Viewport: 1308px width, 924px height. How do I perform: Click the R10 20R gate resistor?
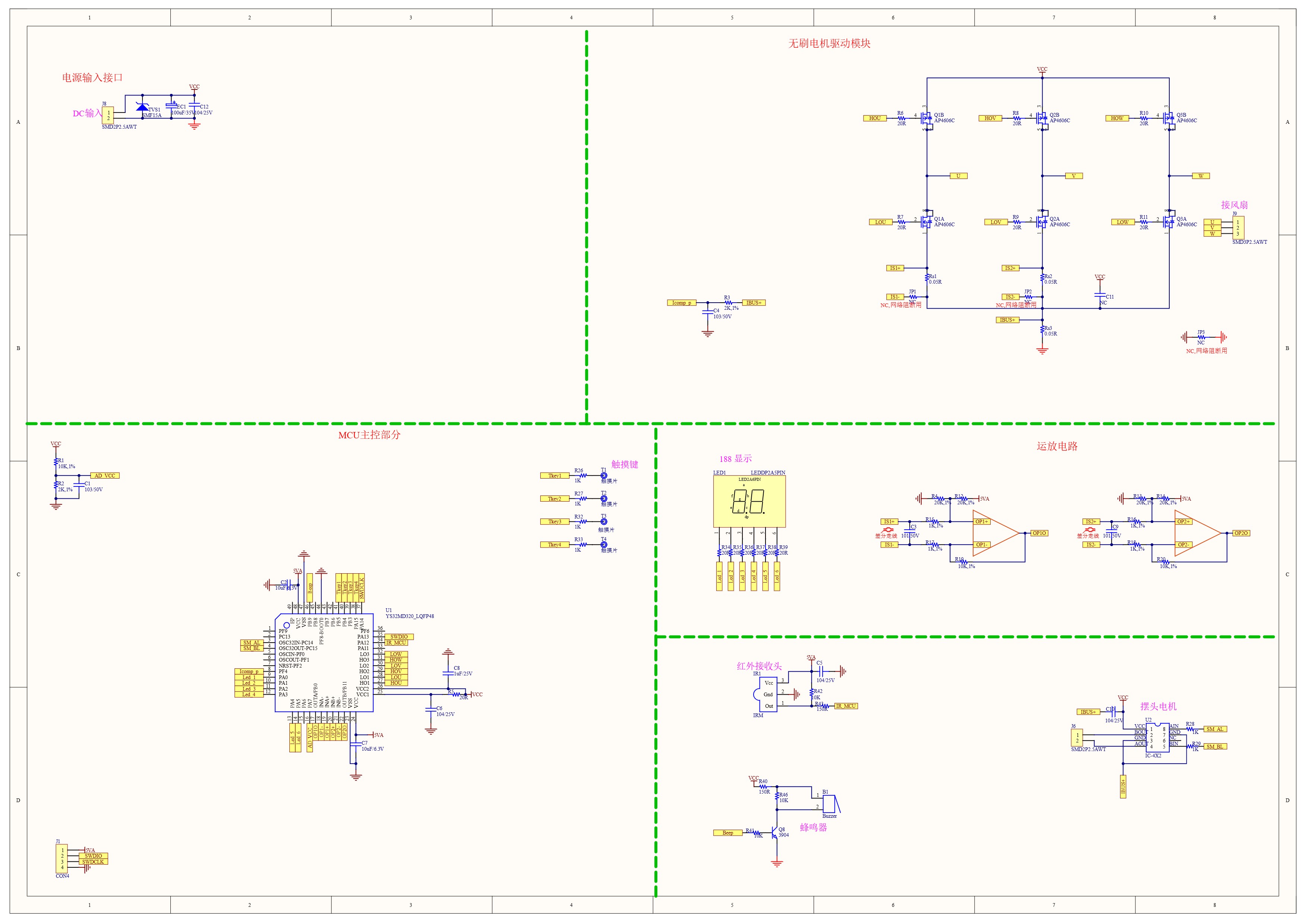[1143, 119]
